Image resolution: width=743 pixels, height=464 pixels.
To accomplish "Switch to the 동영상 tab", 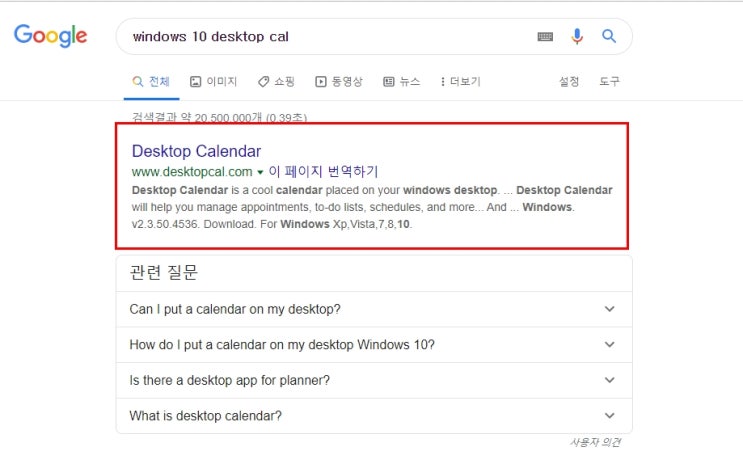I will coord(339,82).
